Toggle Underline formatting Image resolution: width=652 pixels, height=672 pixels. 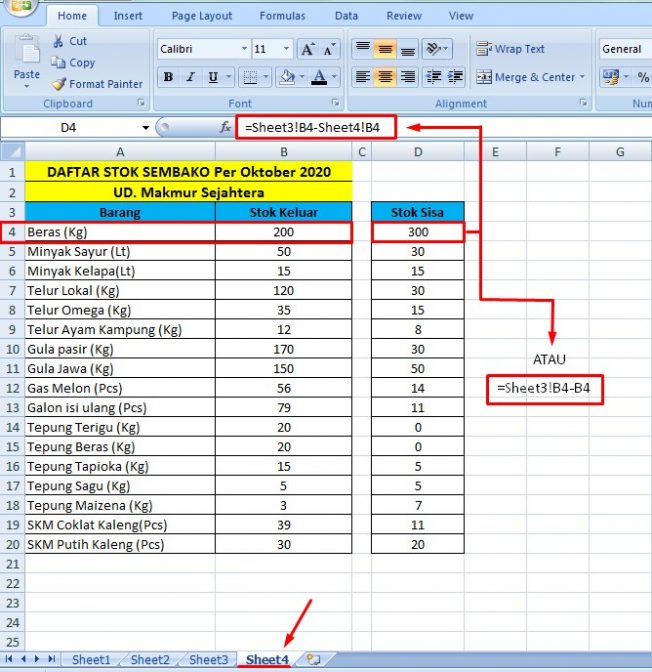click(213, 77)
